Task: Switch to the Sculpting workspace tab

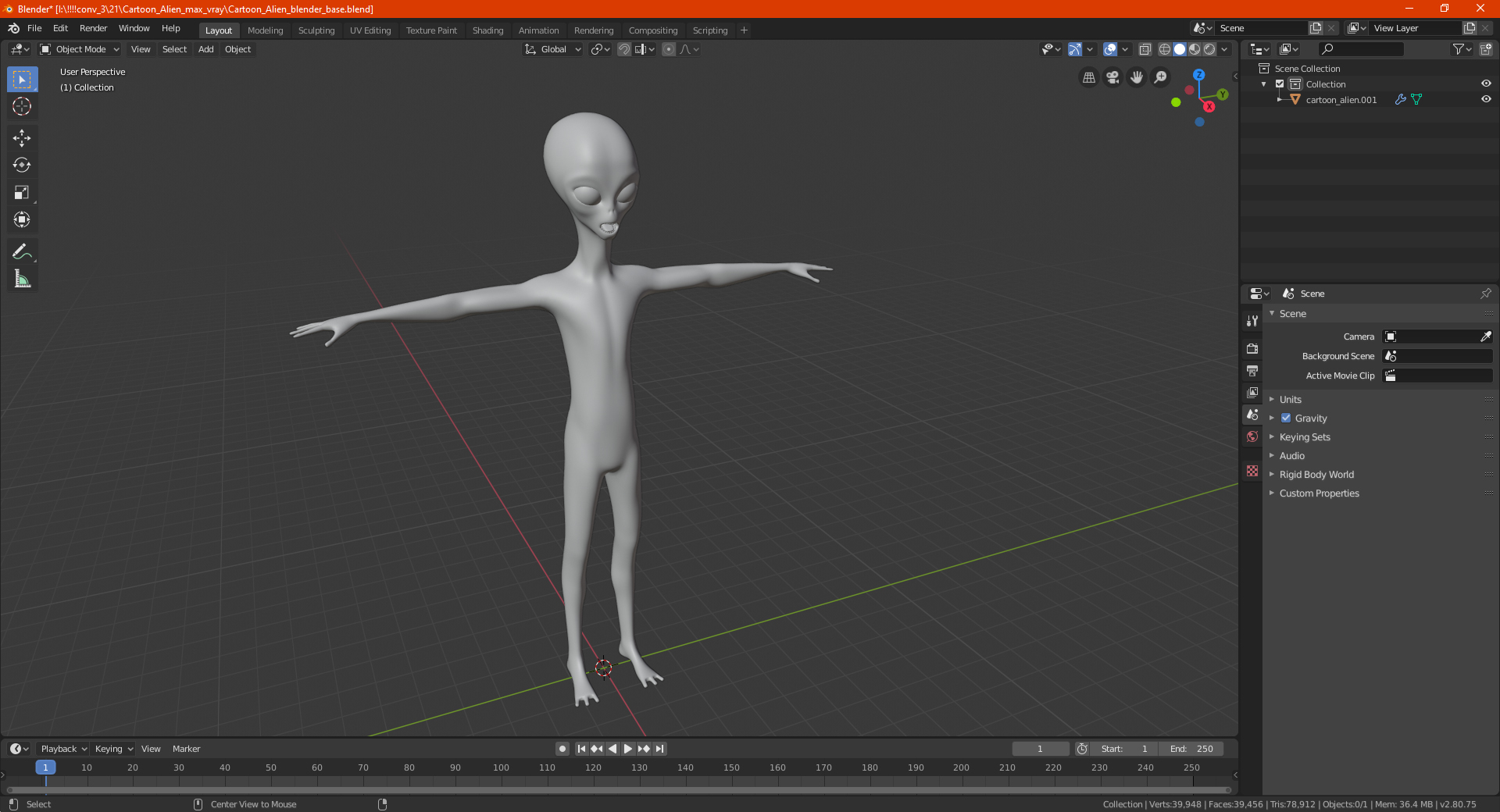Action: (x=316, y=30)
